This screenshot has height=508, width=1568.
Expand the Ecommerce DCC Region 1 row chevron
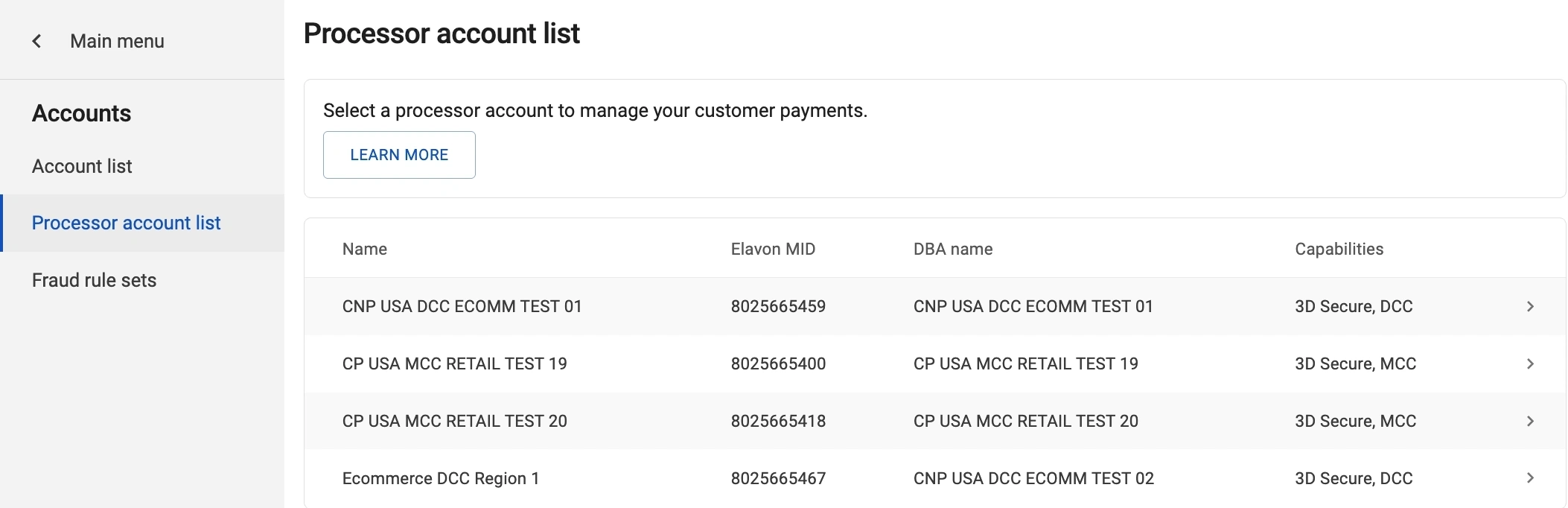(x=1530, y=478)
